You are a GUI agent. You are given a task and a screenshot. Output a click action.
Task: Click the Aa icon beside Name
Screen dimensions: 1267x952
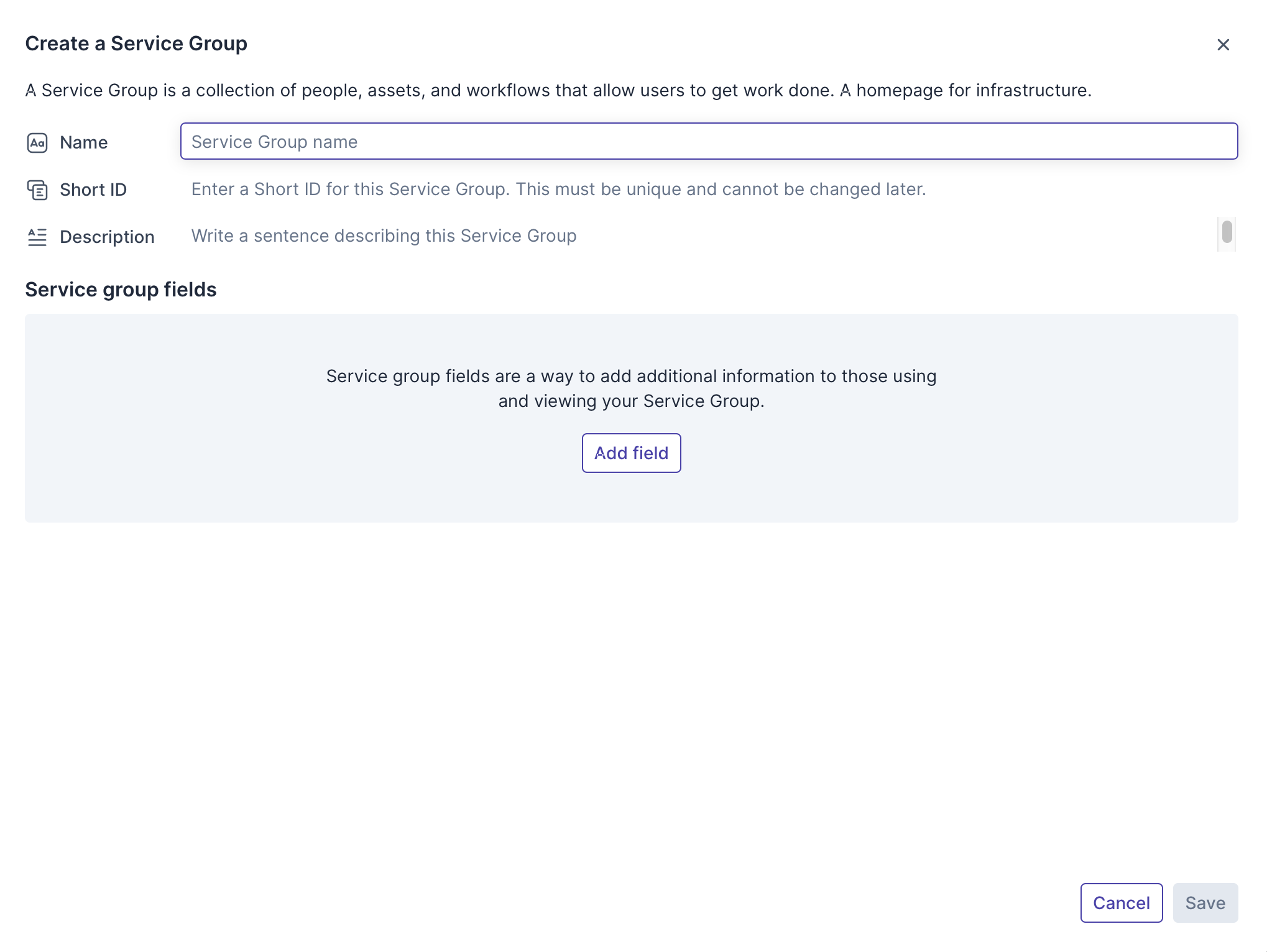(37, 143)
